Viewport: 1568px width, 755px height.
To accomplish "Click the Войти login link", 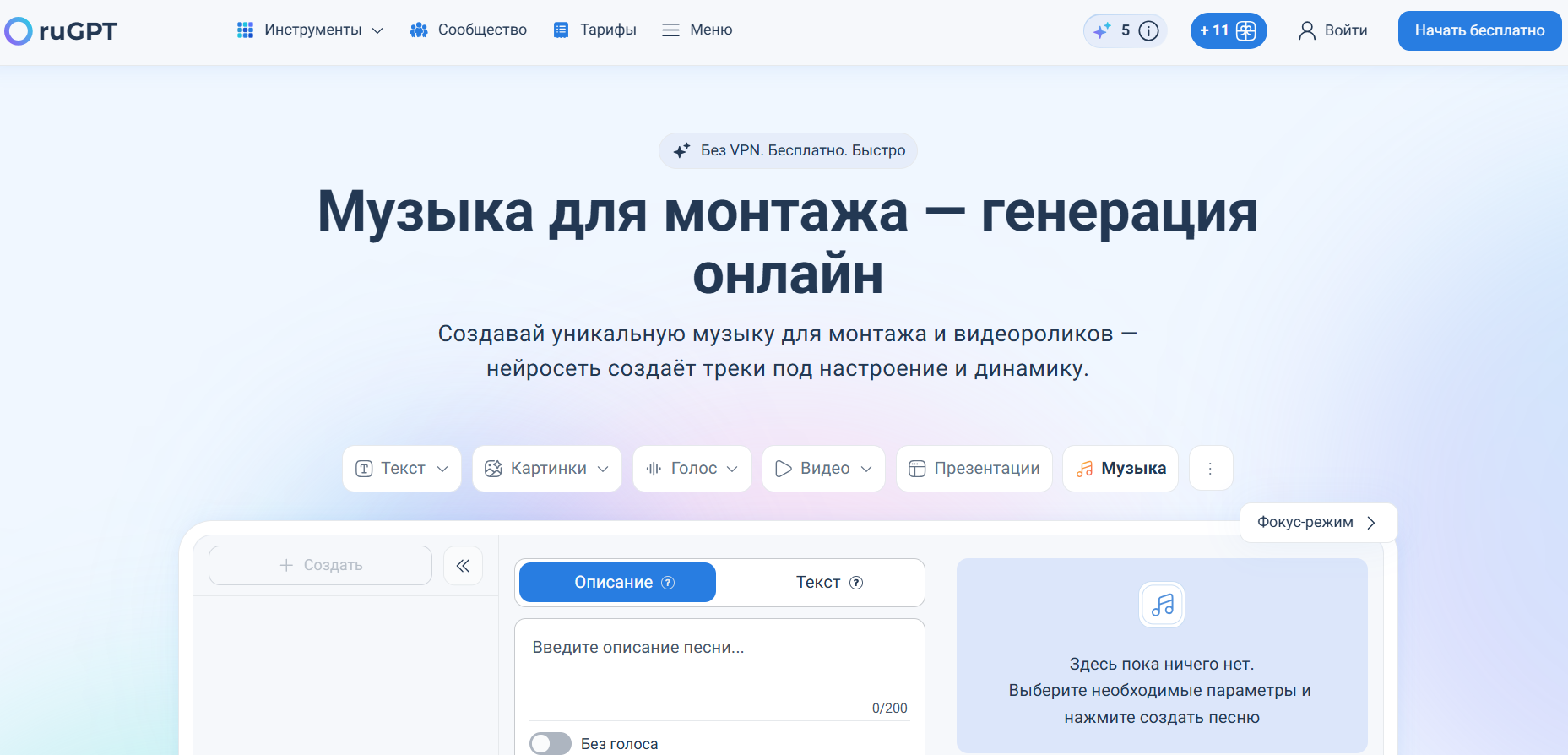I will pyautogui.click(x=1333, y=31).
